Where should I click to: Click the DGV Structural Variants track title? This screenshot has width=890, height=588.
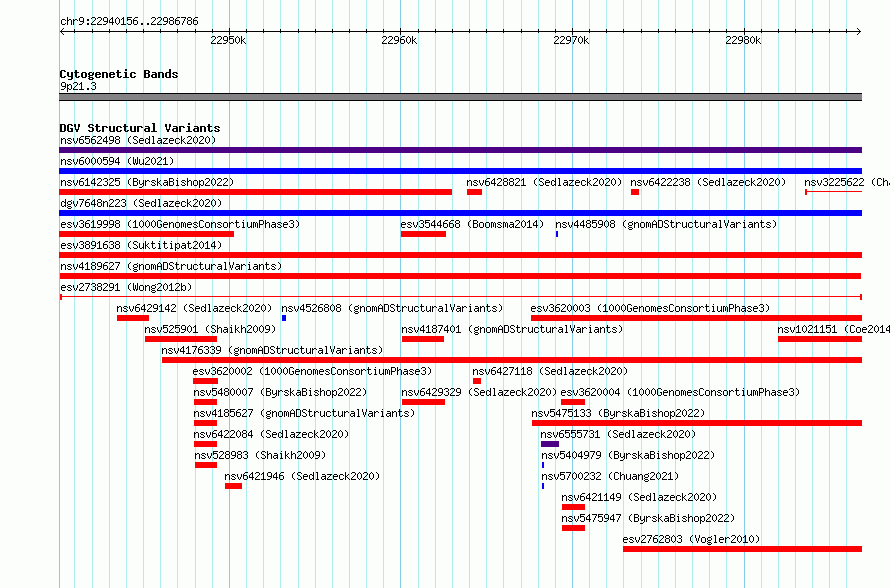140,128
